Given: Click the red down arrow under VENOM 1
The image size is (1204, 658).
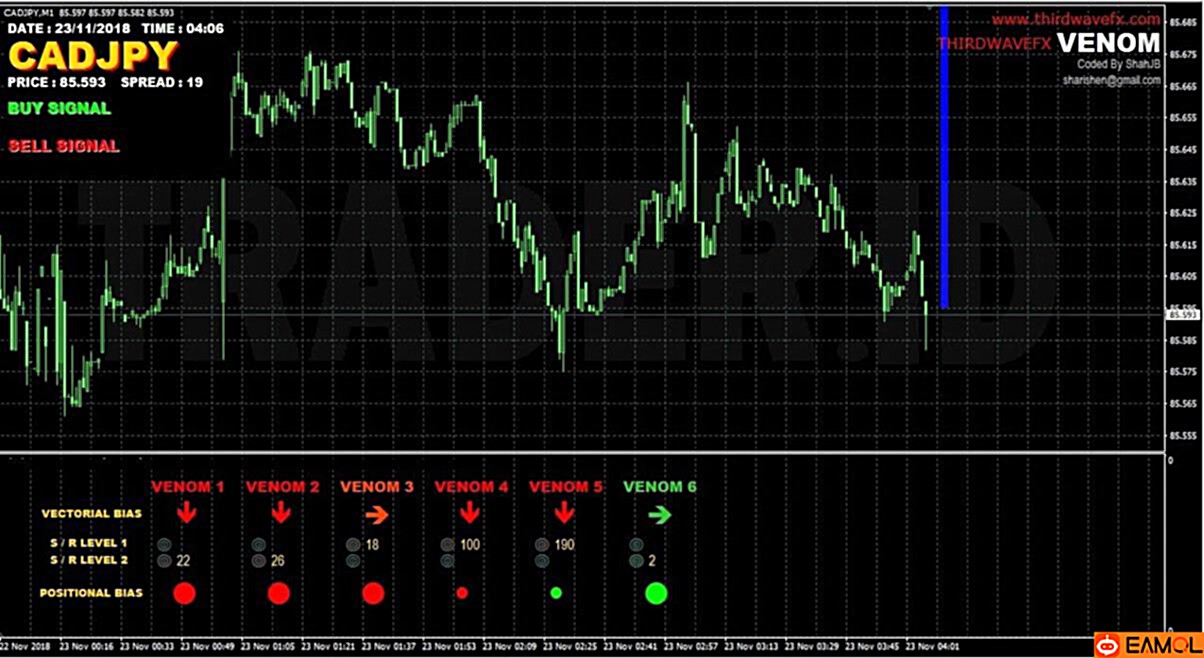Looking at the screenshot, I should (x=186, y=514).
